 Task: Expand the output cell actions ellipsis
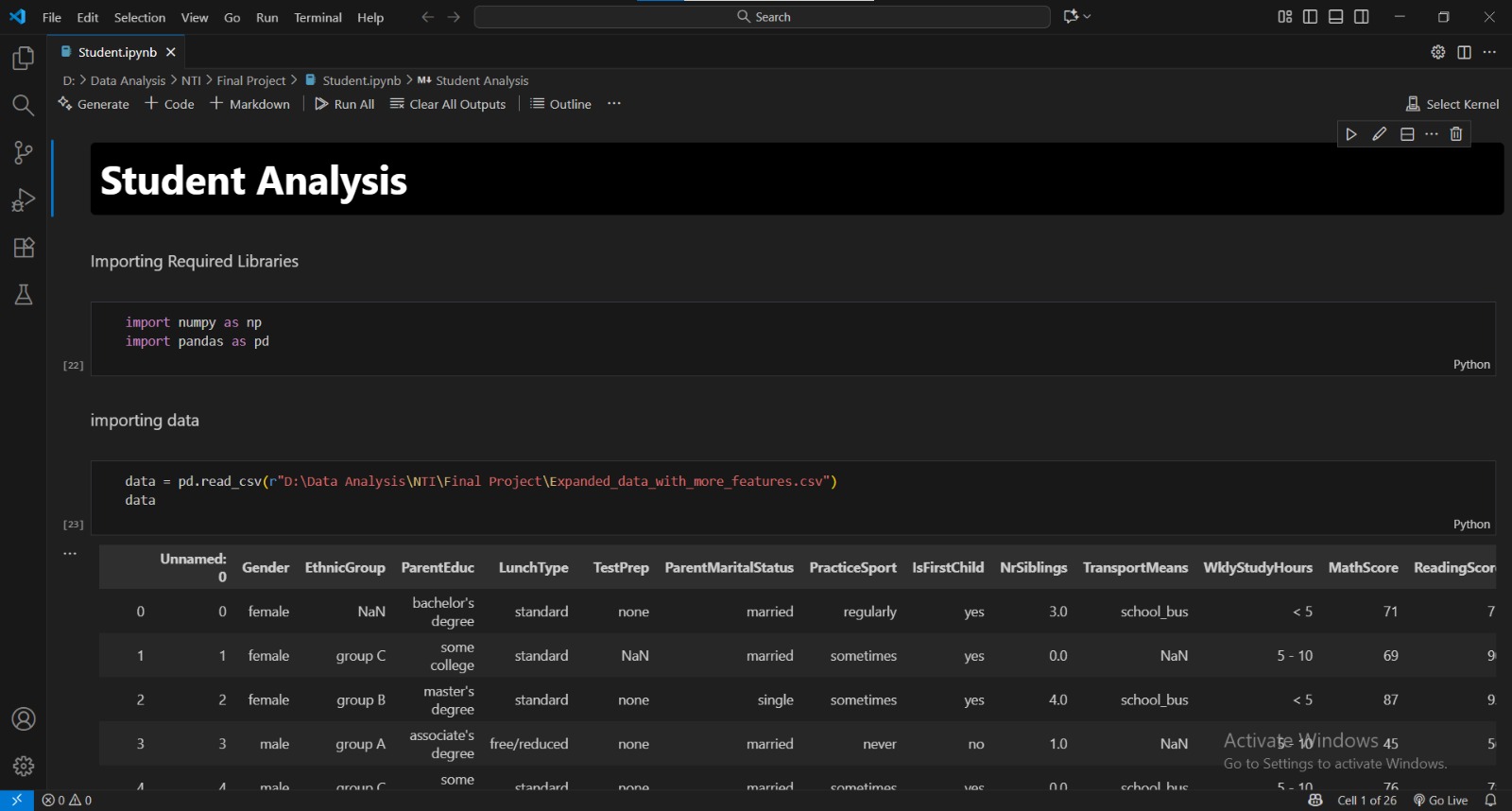[70, 554]
